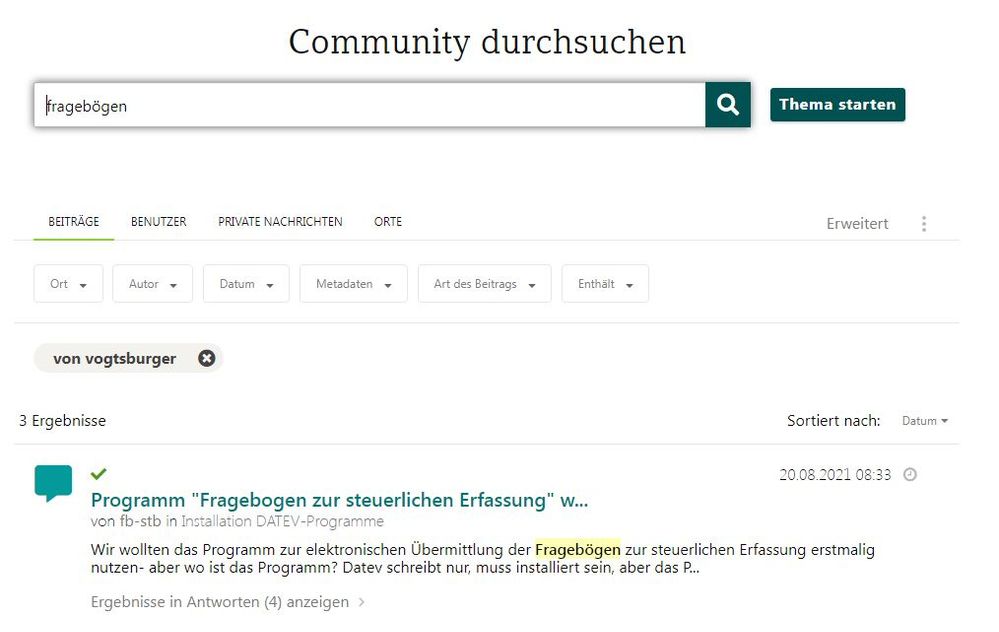
Task: Remove the 'von vogtsburger' filter chip
Action: pos(206,358)
